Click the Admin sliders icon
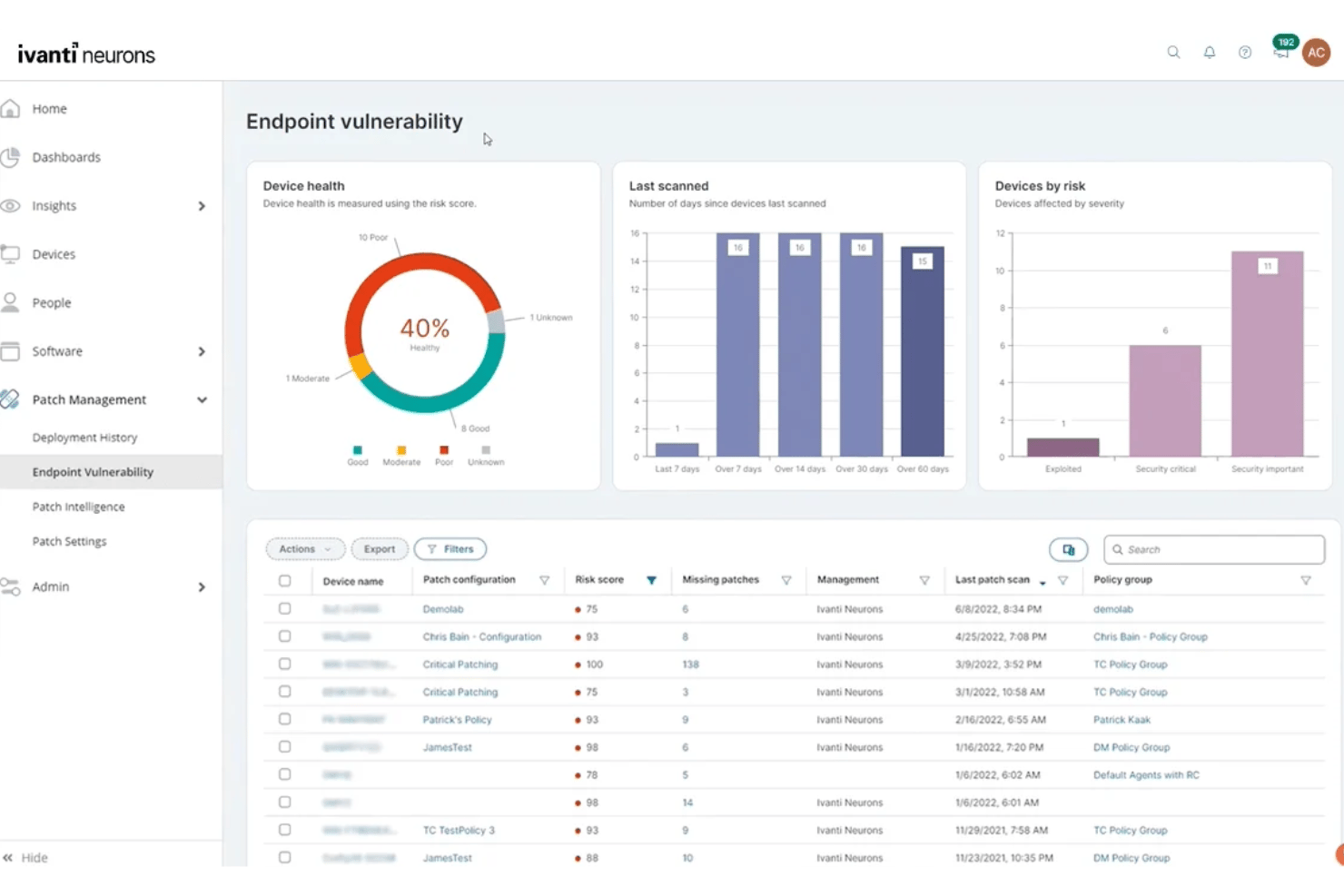1344x896 pixels. tap(10, 586)
